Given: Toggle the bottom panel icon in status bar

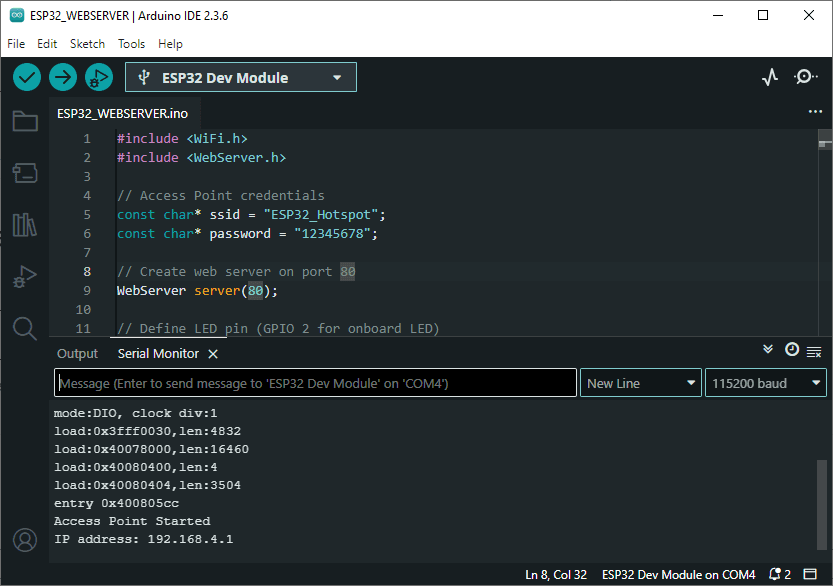Looking at the screenshot, I should [810, 574].
